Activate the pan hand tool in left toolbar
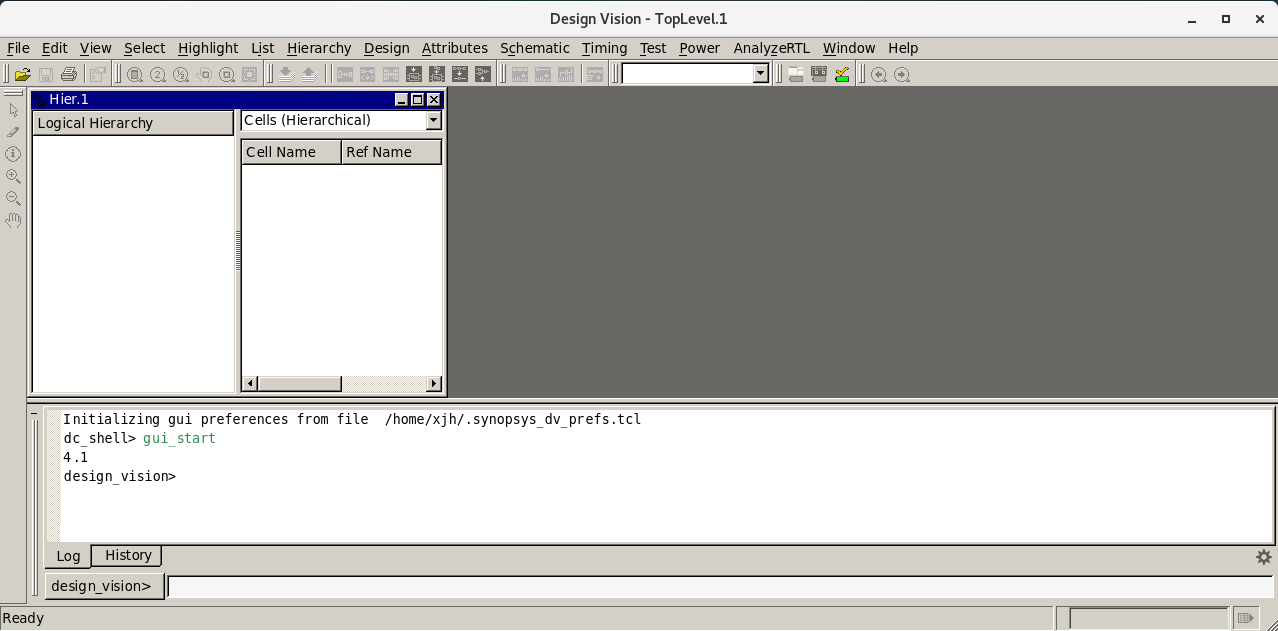This screenshot has height=631, width=1278. pos(13,221)
